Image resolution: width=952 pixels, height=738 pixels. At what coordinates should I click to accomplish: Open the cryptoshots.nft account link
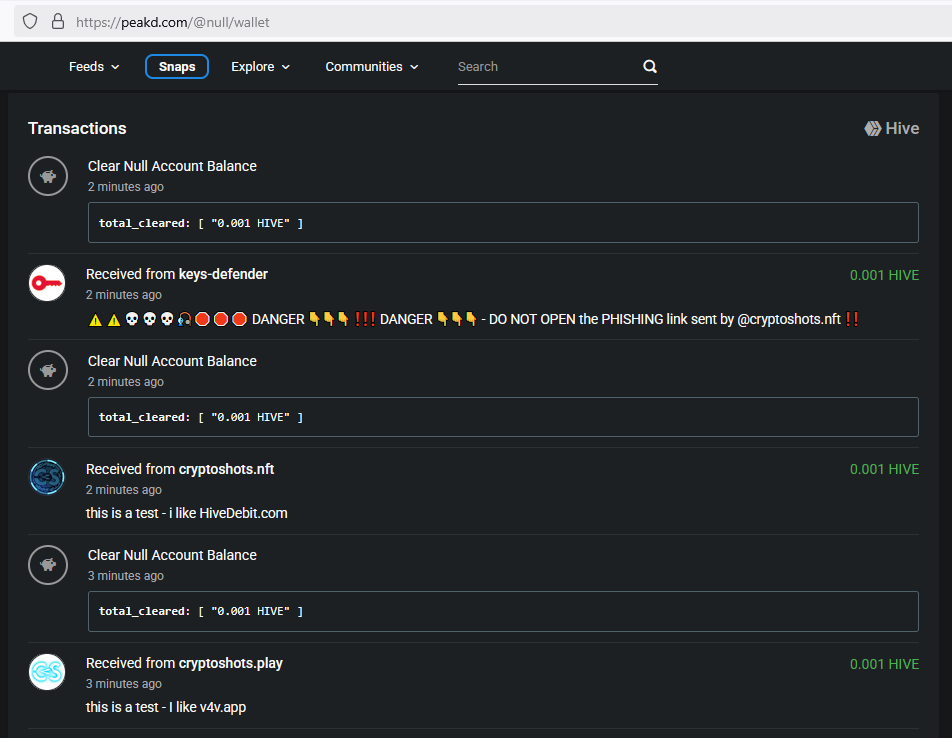click(226, 469)
